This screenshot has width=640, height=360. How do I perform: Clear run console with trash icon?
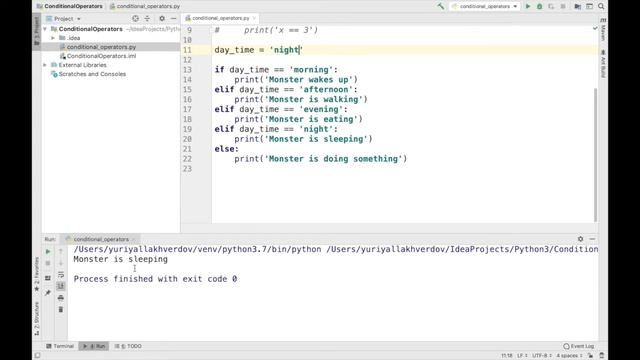61,310
